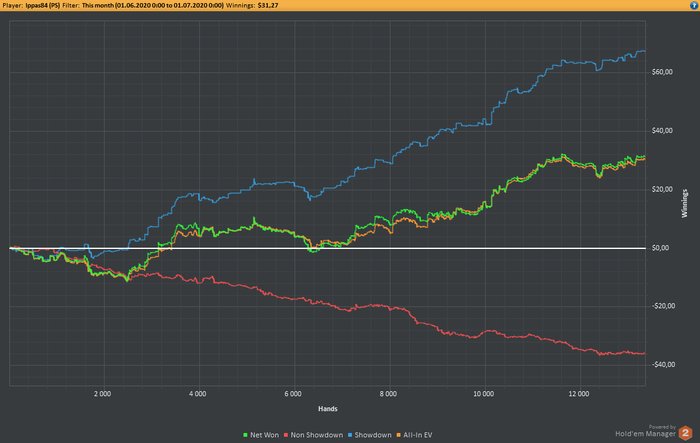Screen dimensions: 700x443
Task: Click the Winnings $31,27 value in header
Action: click(x=268, y=5)
